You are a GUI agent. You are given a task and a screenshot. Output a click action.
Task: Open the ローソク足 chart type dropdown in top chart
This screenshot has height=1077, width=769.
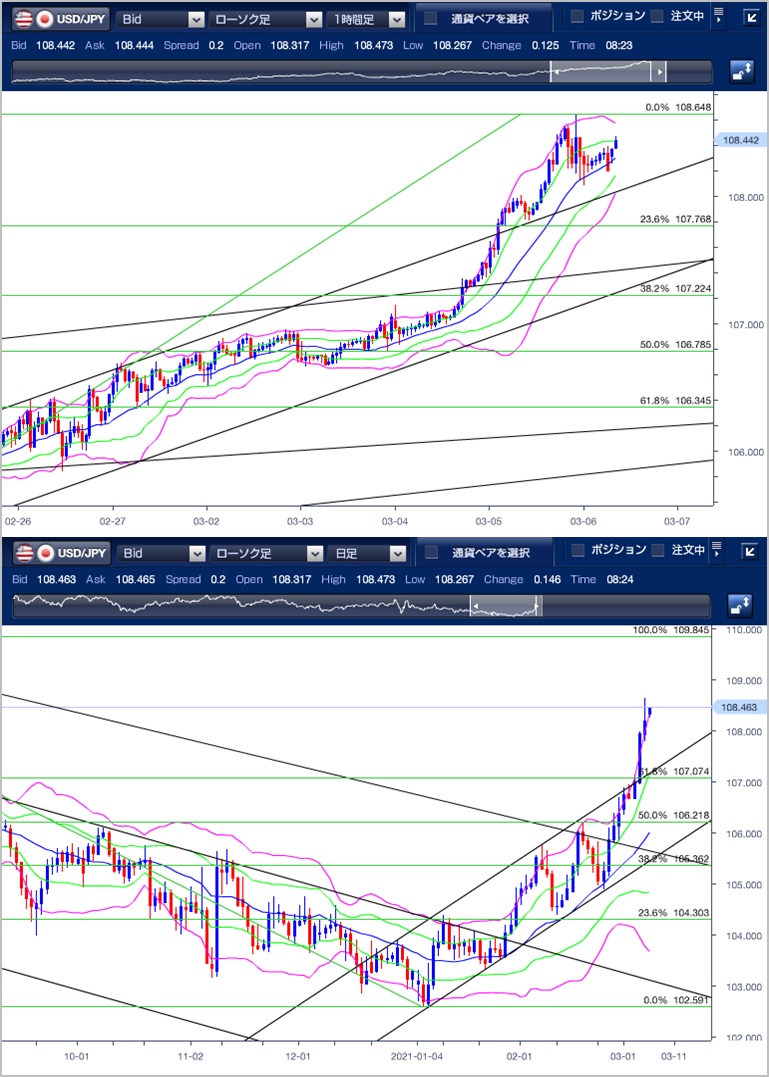(x=268, y=19)
